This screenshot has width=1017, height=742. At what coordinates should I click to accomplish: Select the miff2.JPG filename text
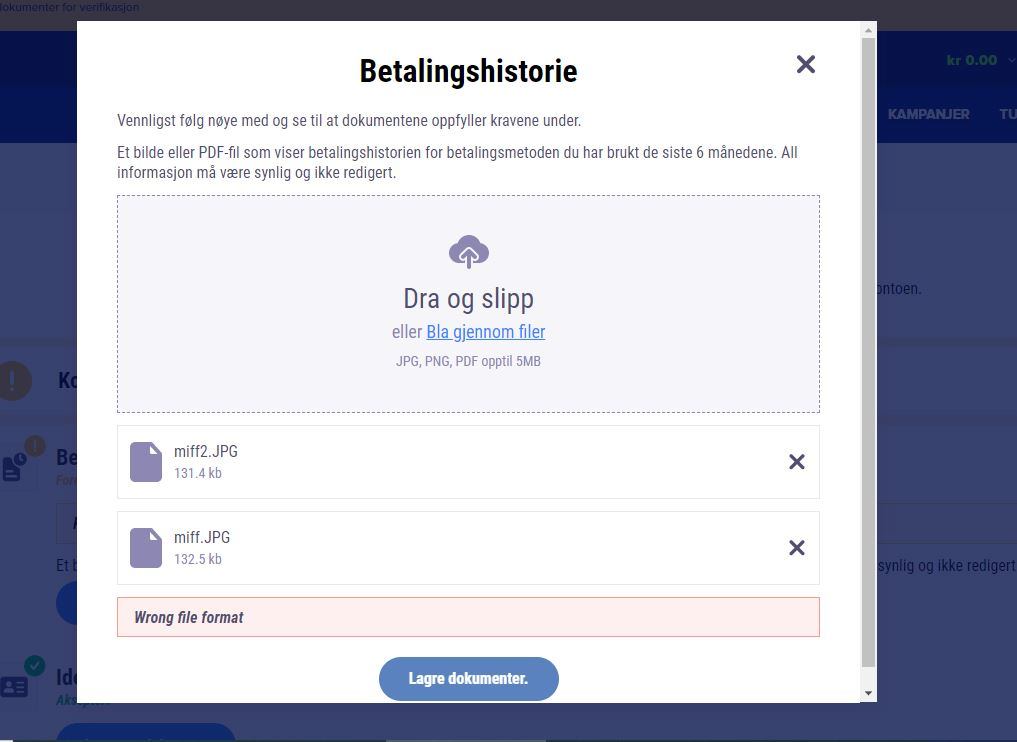(x=206, y=452)
